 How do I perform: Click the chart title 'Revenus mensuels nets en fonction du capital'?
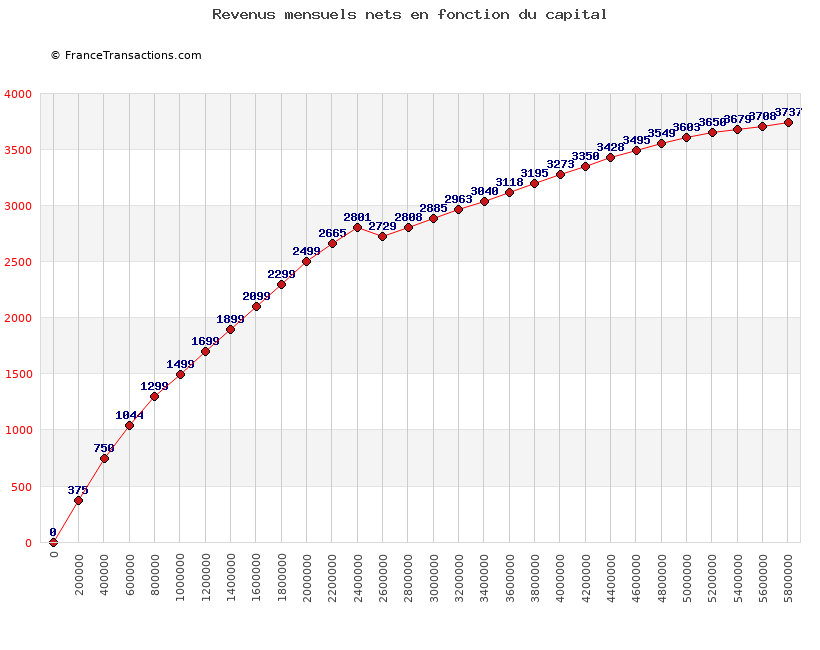[409, 15]
